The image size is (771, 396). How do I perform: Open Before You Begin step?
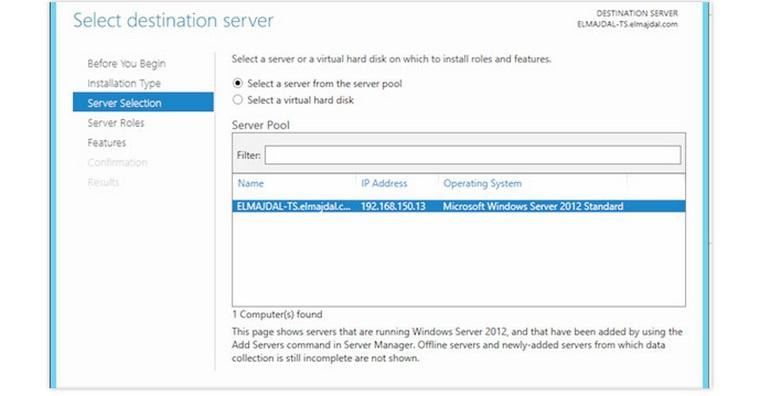coord(126,63)
